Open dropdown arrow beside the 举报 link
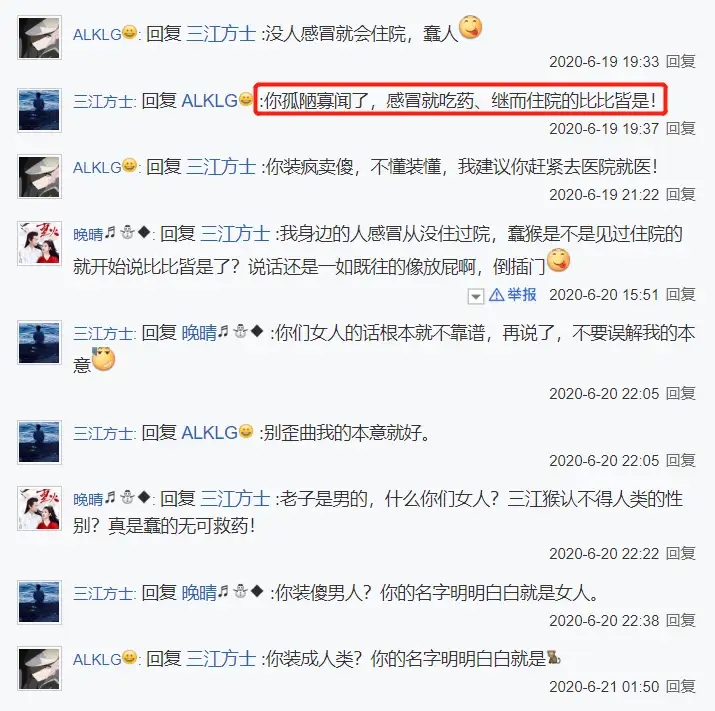The image size is (715, 711). click(476, 296)
